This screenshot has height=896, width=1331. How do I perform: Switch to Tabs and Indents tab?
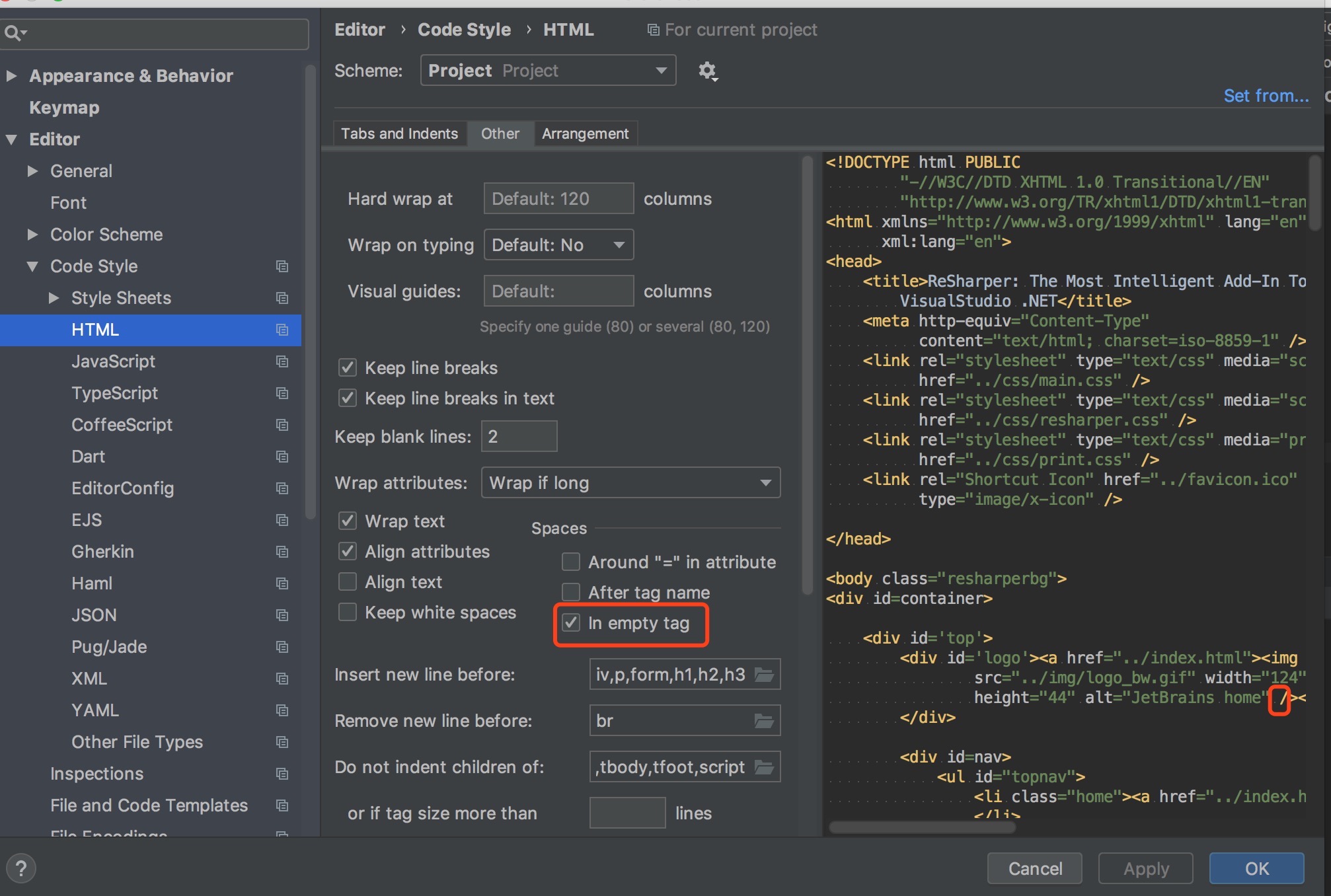tap(399, 133)
